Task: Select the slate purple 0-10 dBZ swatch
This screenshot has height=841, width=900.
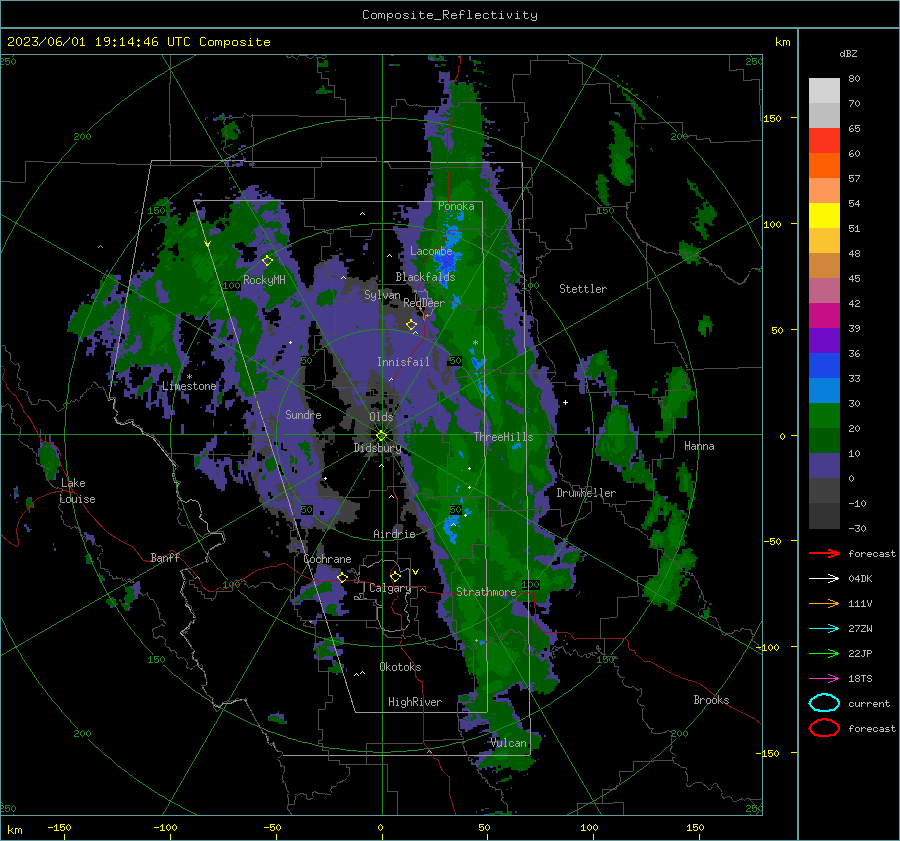Action: coord(824,466)
